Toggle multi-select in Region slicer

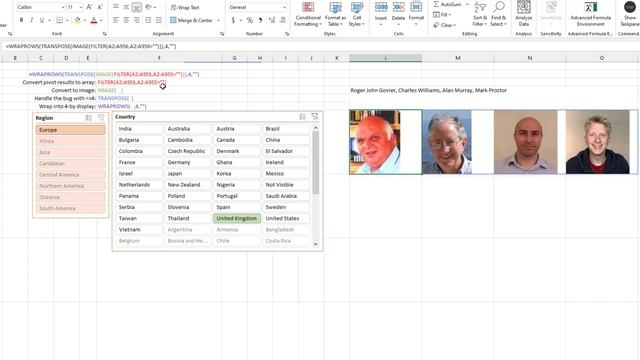click(89, 118)
